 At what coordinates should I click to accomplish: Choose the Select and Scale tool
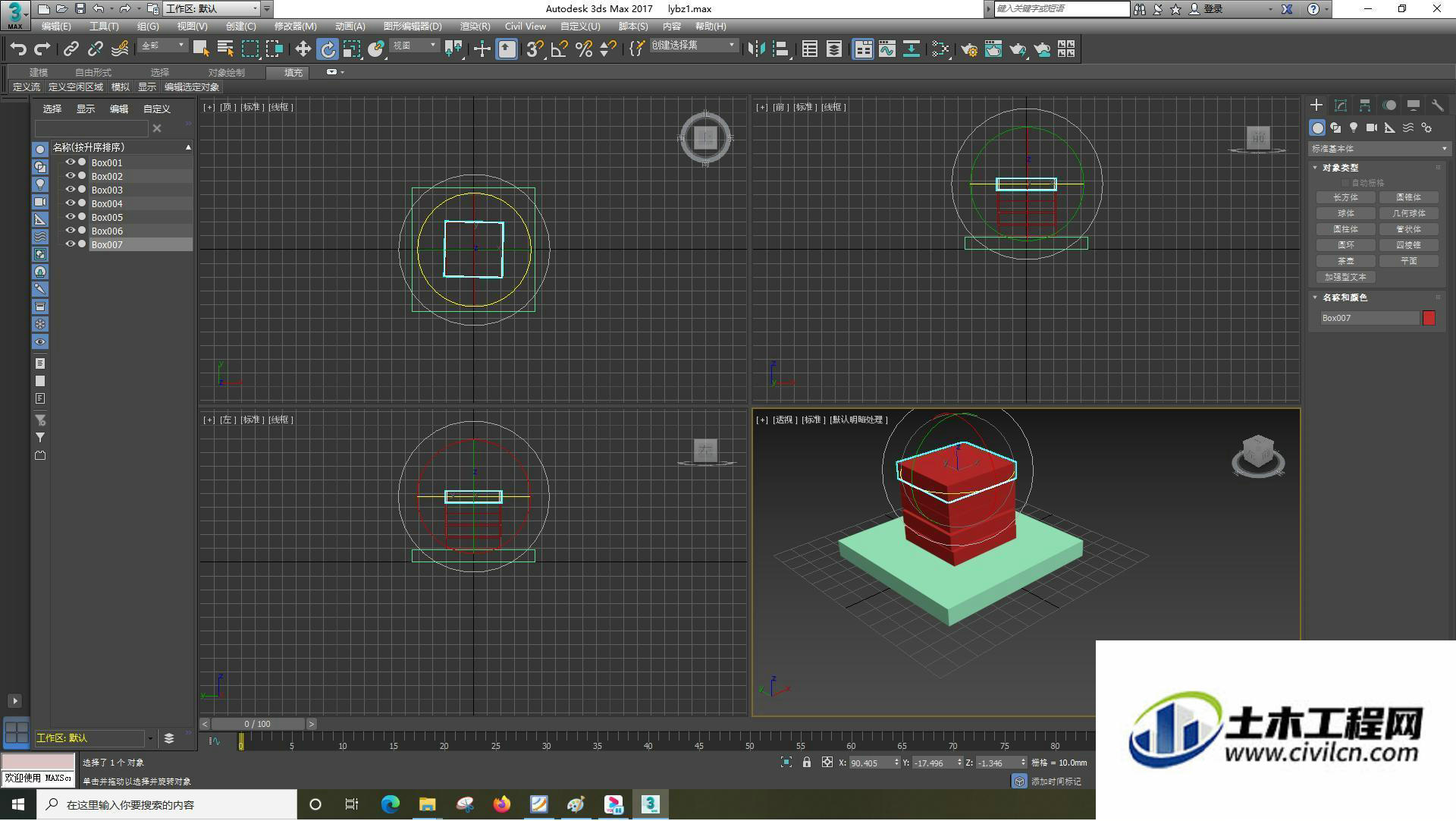point(352,49)
